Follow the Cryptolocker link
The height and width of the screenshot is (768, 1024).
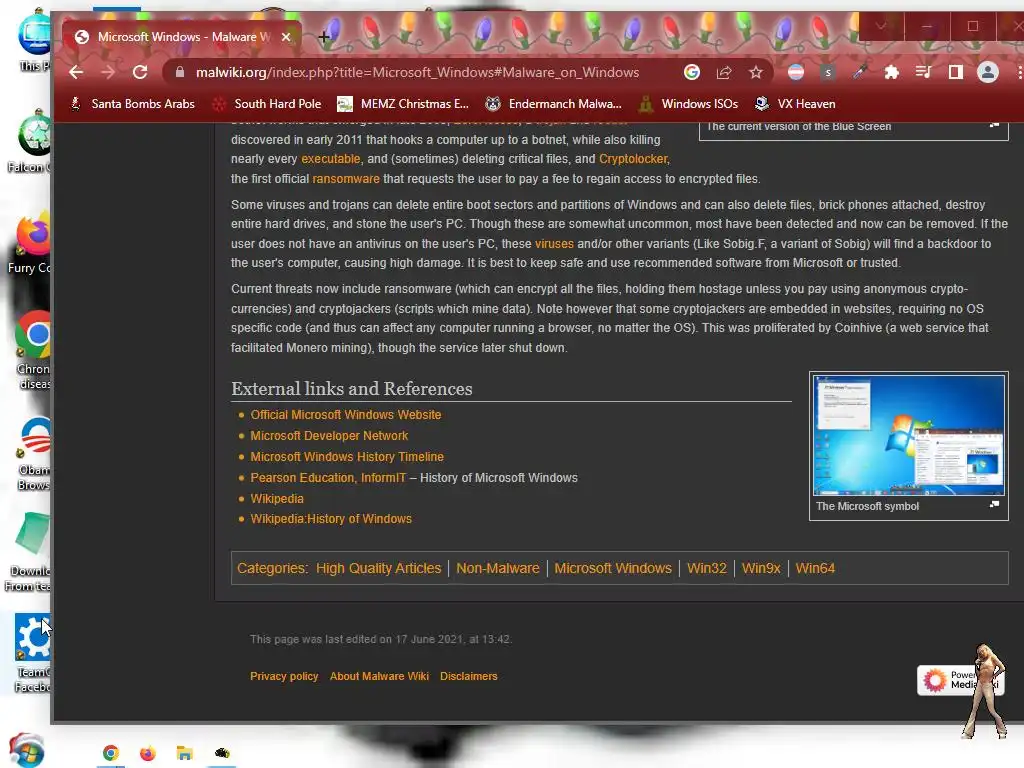[x=633, y=159]
